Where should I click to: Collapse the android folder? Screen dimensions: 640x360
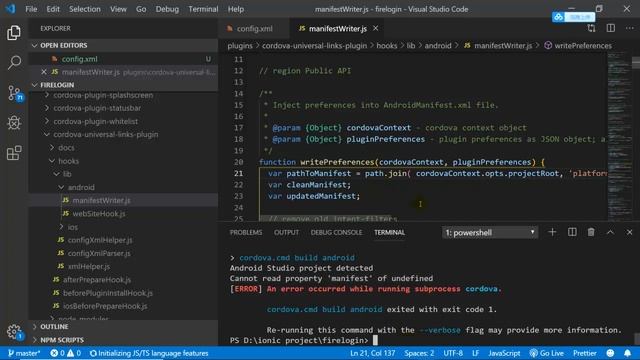point(76,187)
